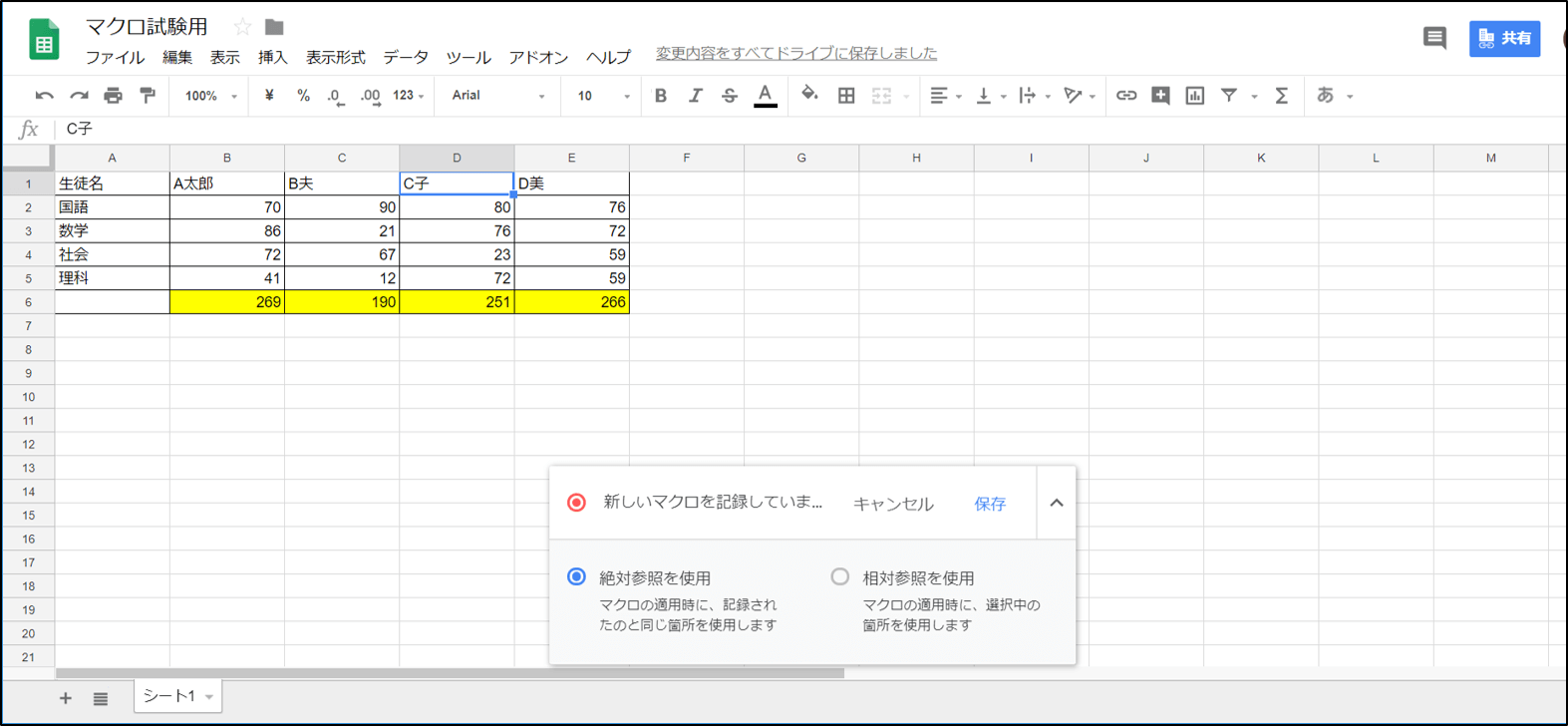Image resolution: width=1568 pixels, height=726 pixels.
Task: Select the 相対参照を使用 radio button
Action: coord(840,577)
